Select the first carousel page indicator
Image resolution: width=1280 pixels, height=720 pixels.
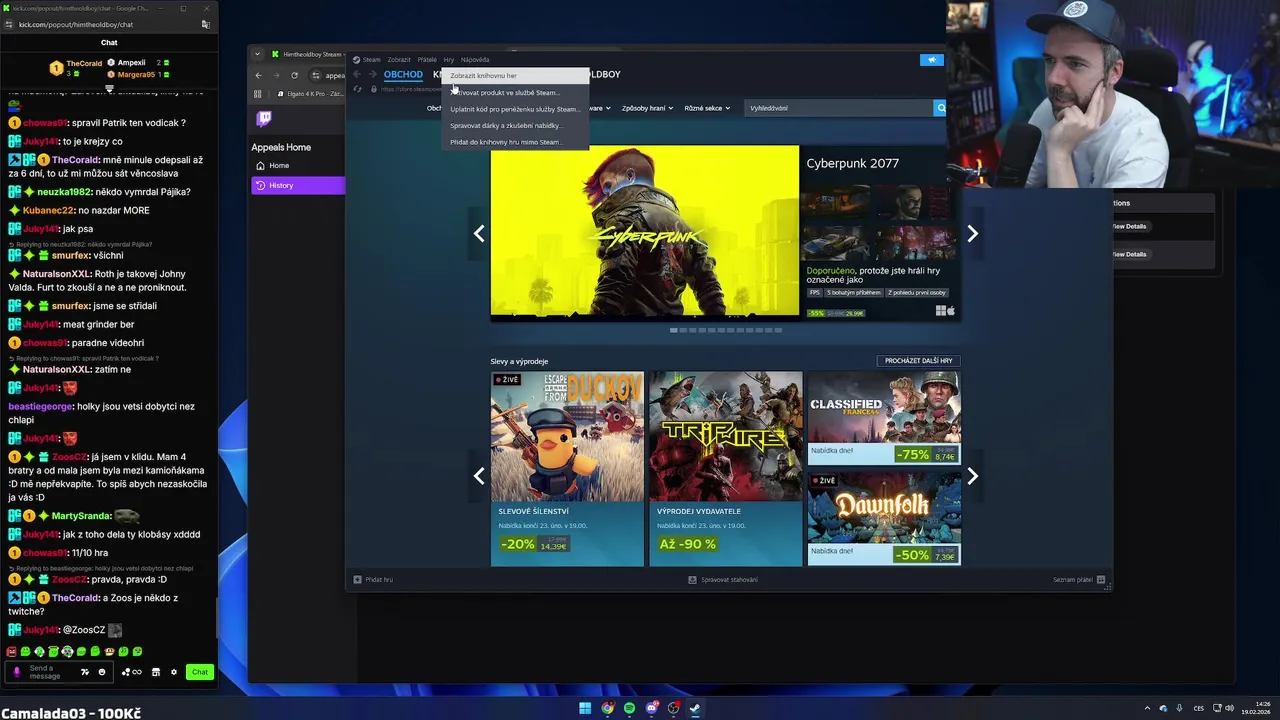[674, 330]
